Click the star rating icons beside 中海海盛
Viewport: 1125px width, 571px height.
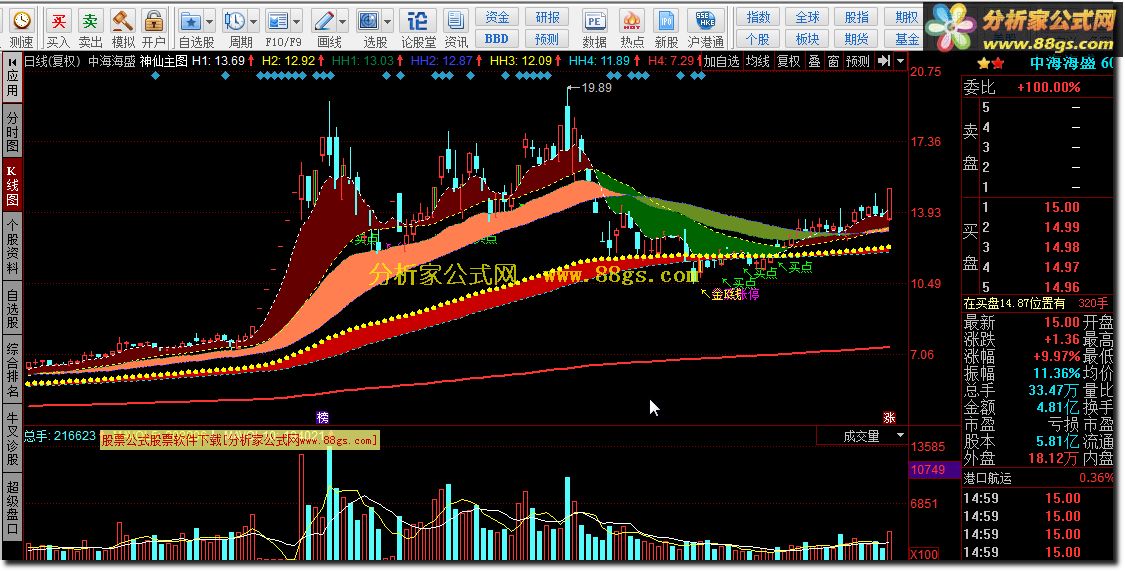991,63
